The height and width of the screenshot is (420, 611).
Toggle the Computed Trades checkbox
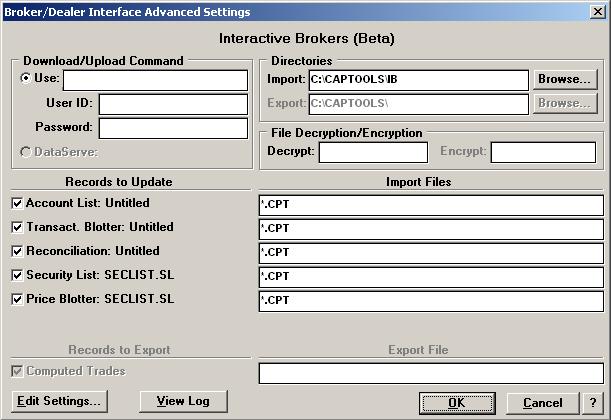click(x=17, y=371)
